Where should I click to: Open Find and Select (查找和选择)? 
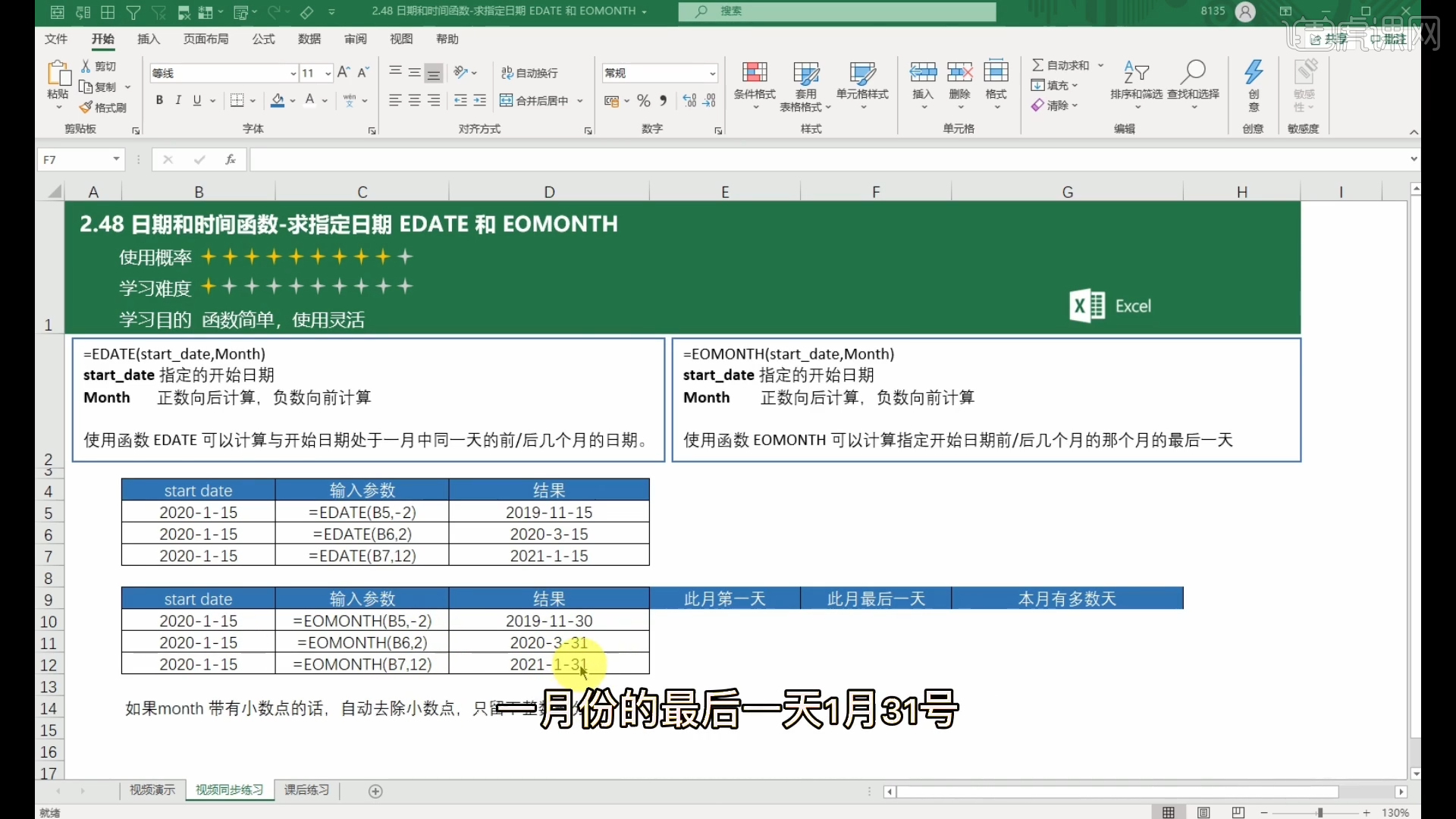[x=1193, y=83]
